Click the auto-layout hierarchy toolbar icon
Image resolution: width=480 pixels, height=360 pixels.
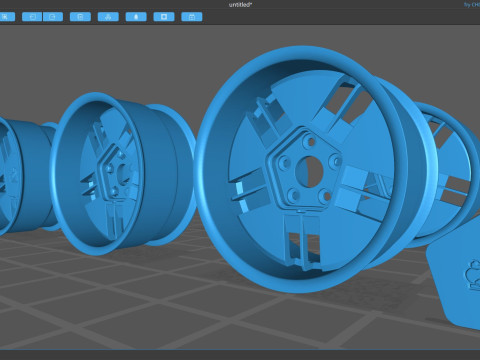click(108, 17)
